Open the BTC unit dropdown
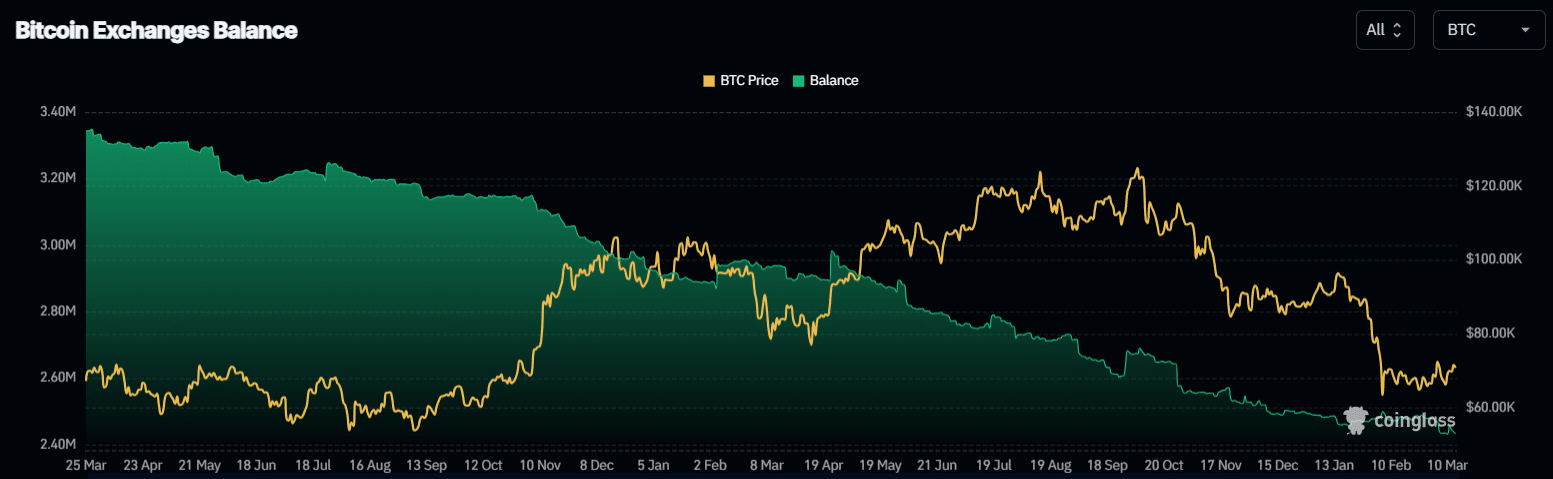 pos(1488,31)
